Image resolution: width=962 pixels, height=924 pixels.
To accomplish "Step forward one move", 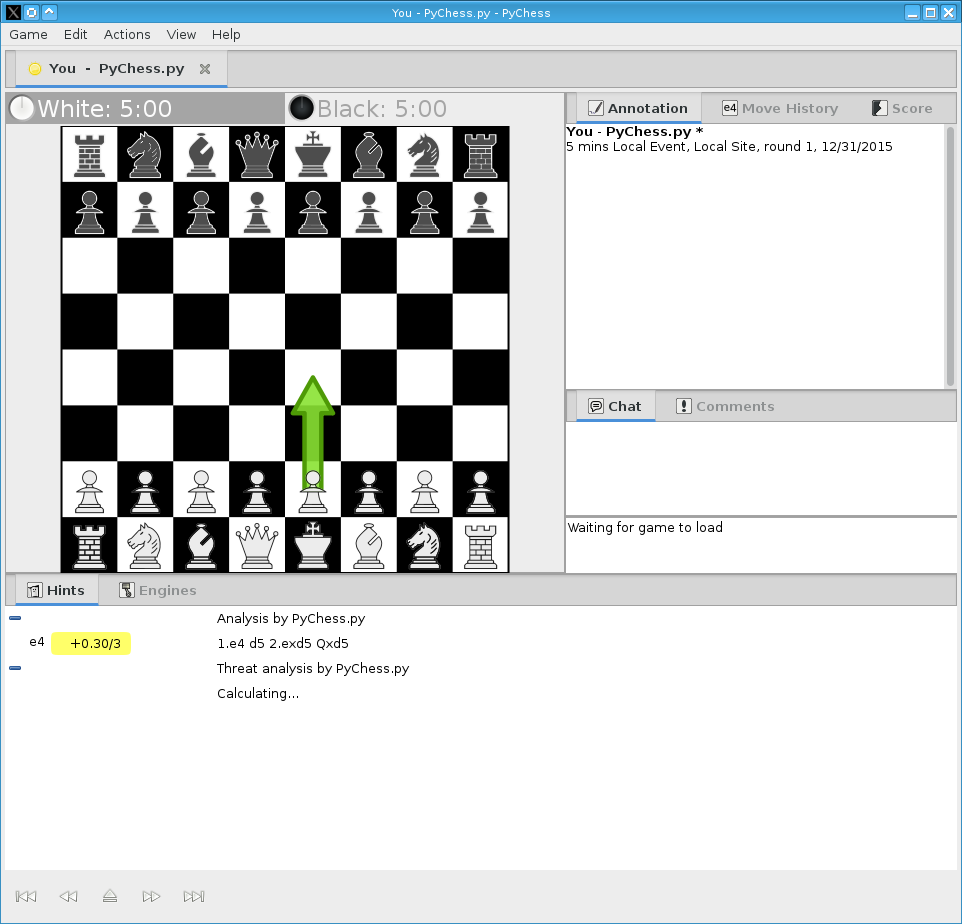I will [151, 896].
